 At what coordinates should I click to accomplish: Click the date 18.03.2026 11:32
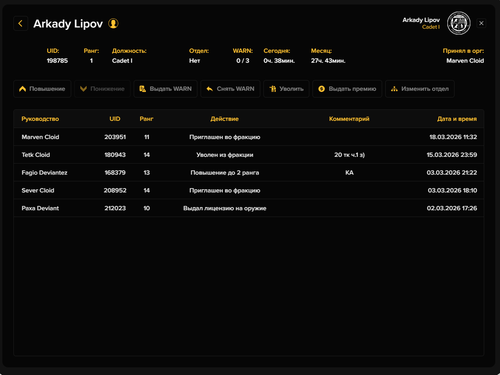point(453,137)
